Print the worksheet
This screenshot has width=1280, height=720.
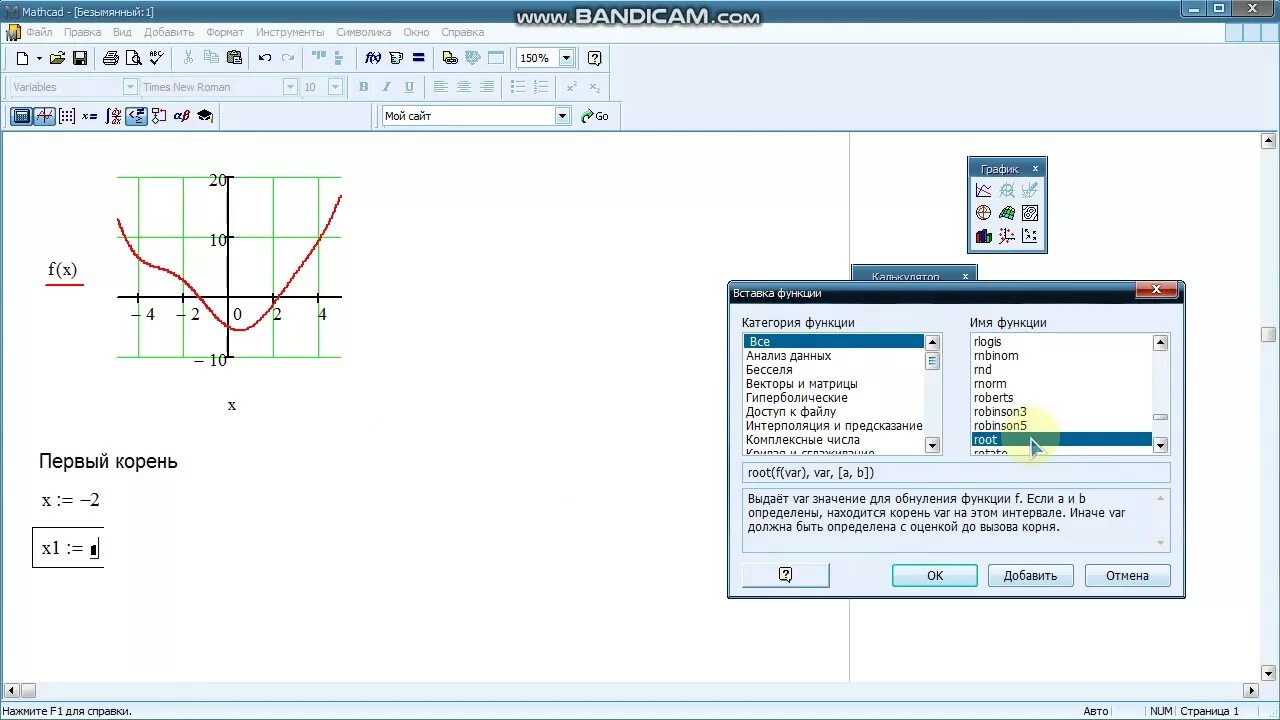click(111, 58)
